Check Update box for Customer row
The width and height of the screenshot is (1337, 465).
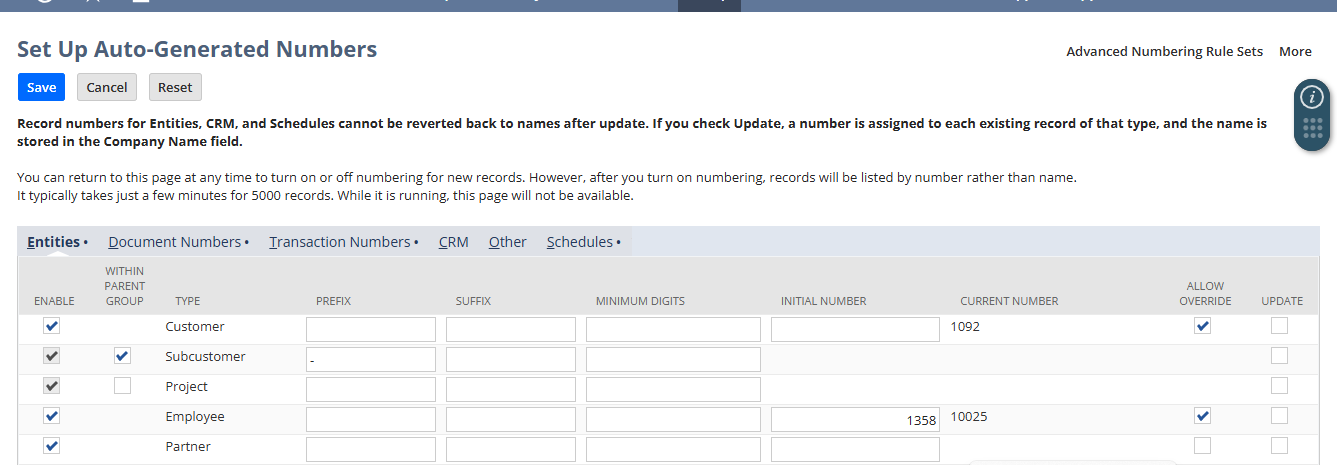pos(1279,326)
